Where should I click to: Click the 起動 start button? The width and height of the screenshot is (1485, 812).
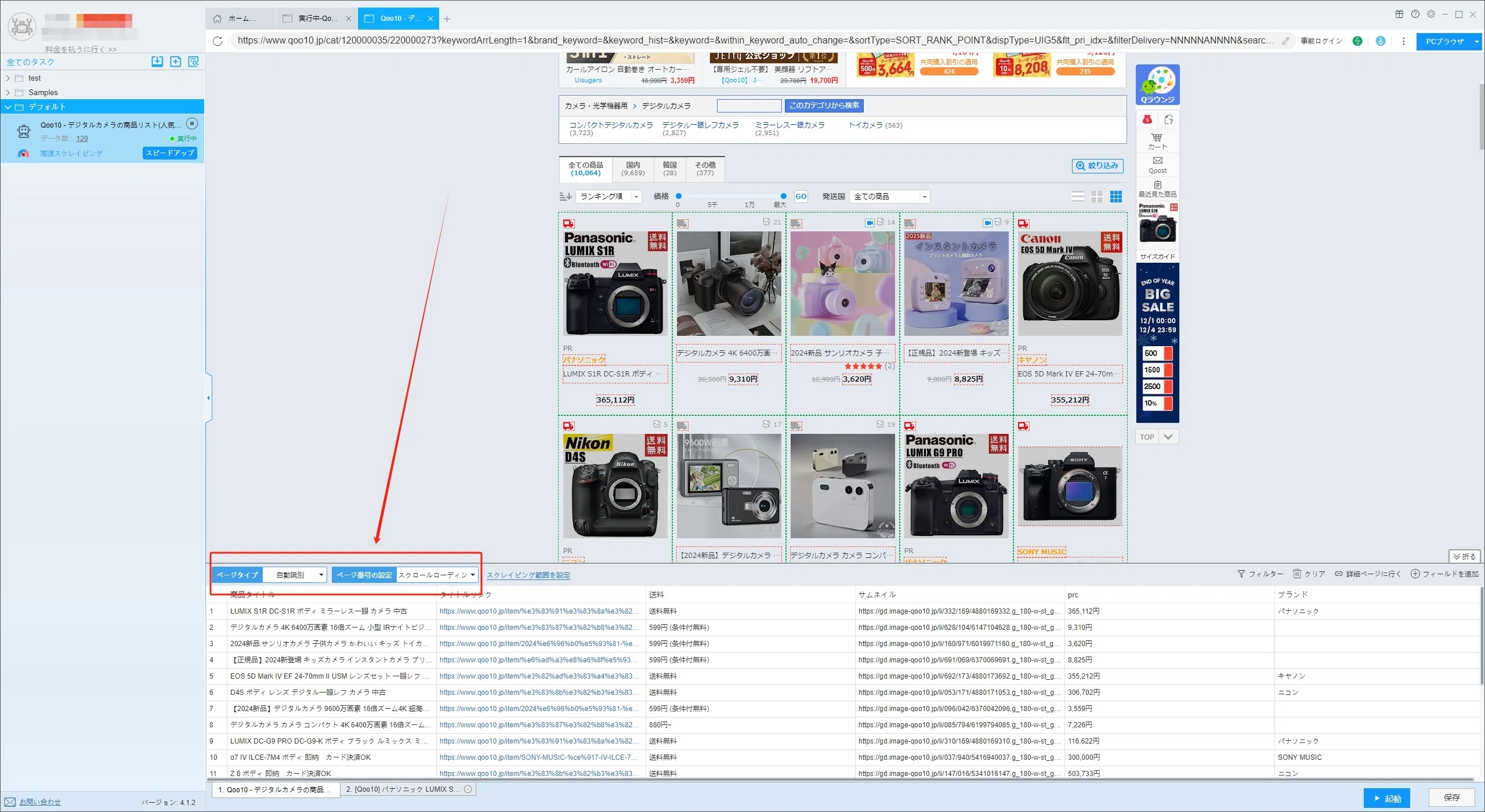click(1386, 798)
